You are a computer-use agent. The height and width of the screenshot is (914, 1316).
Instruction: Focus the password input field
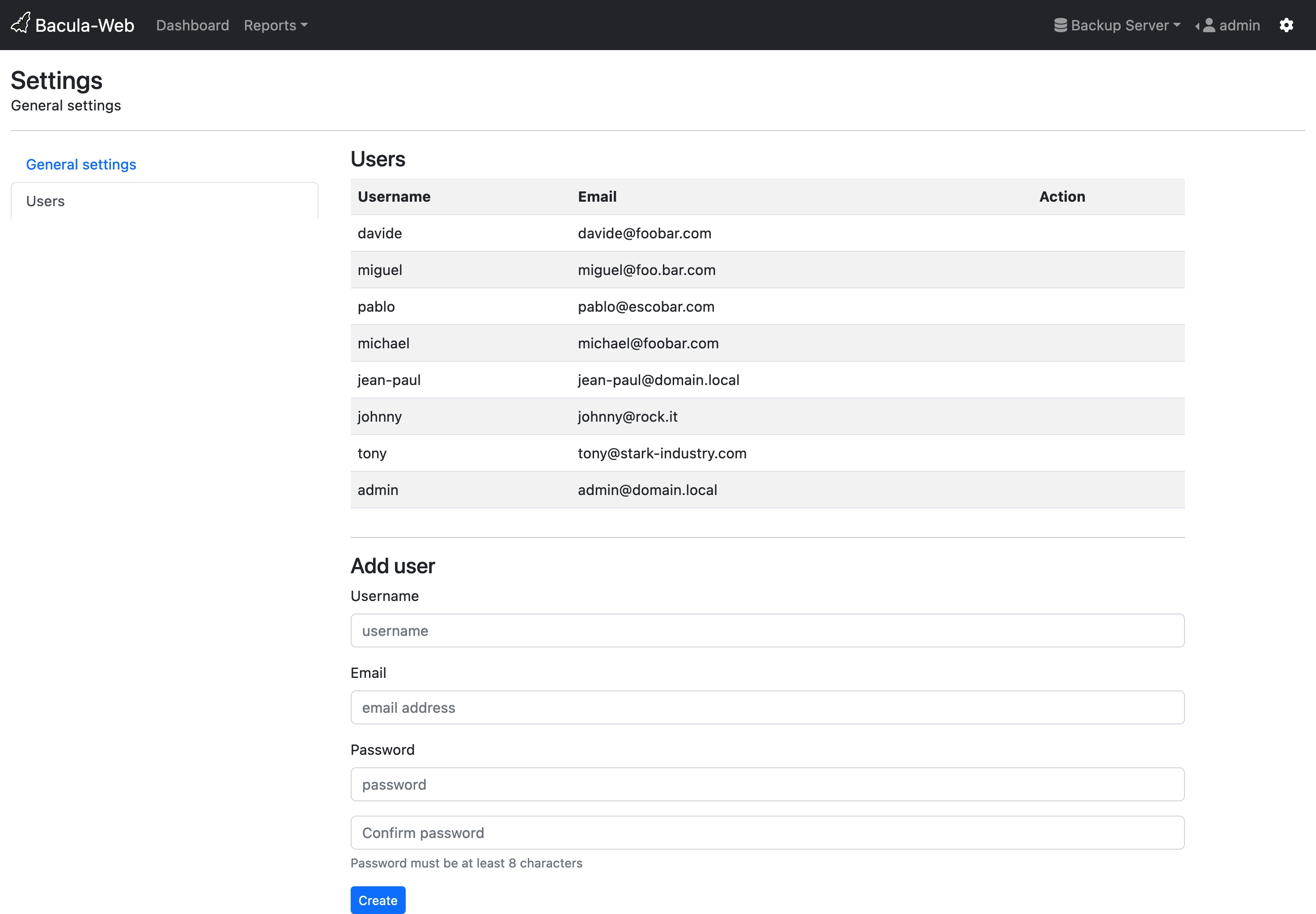tap(767, 784)
